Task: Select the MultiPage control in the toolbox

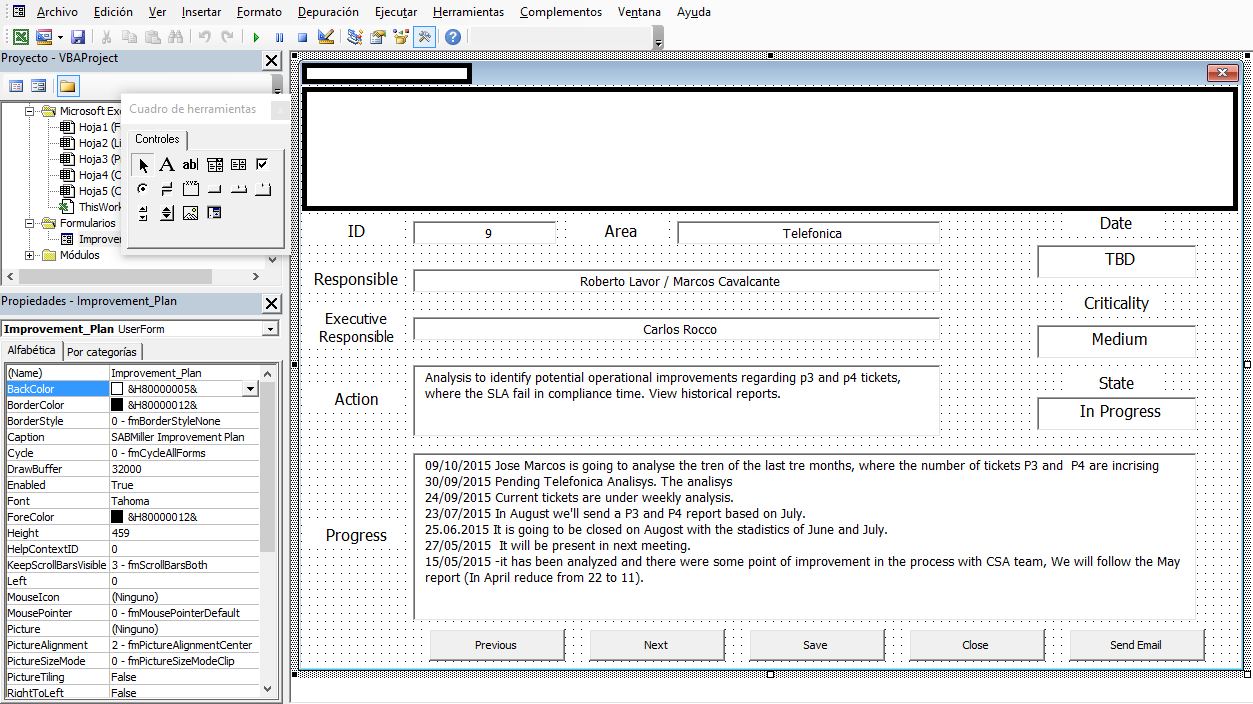Action: pyautogui.click(x=262, y=188)
